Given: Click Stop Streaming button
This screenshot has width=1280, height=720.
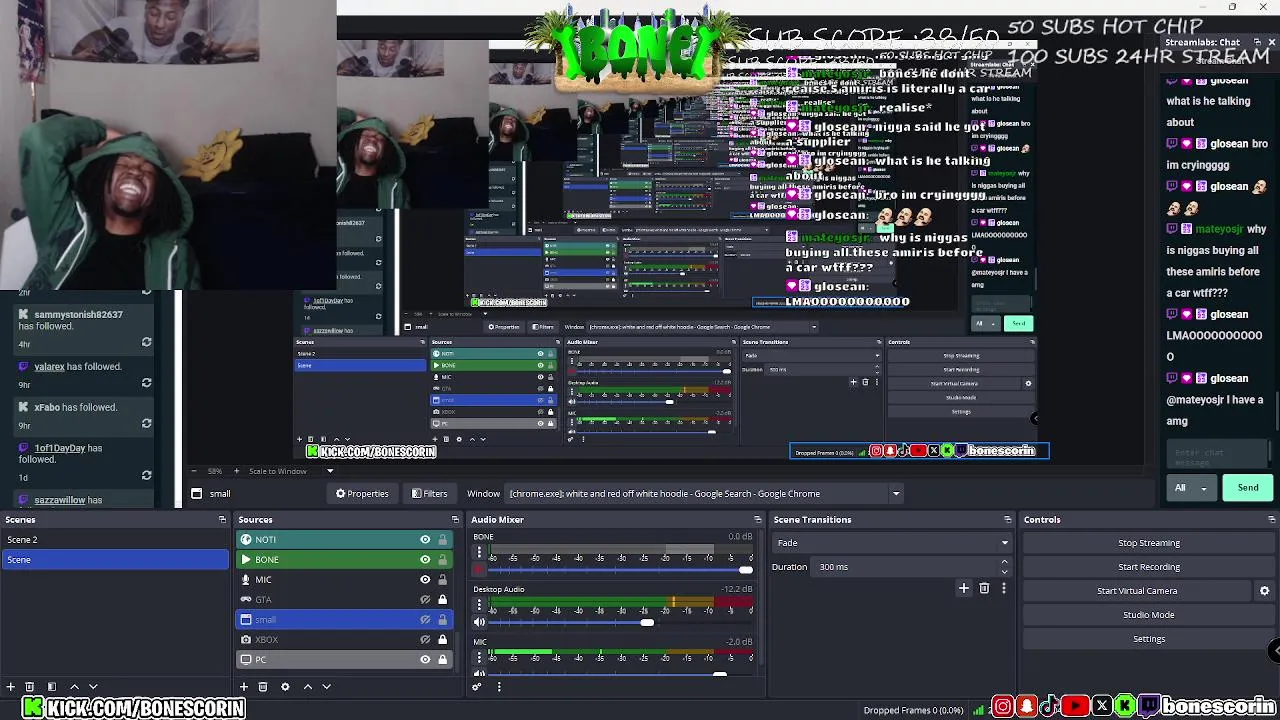Looking at the screenshot, I should point(1149,543).
